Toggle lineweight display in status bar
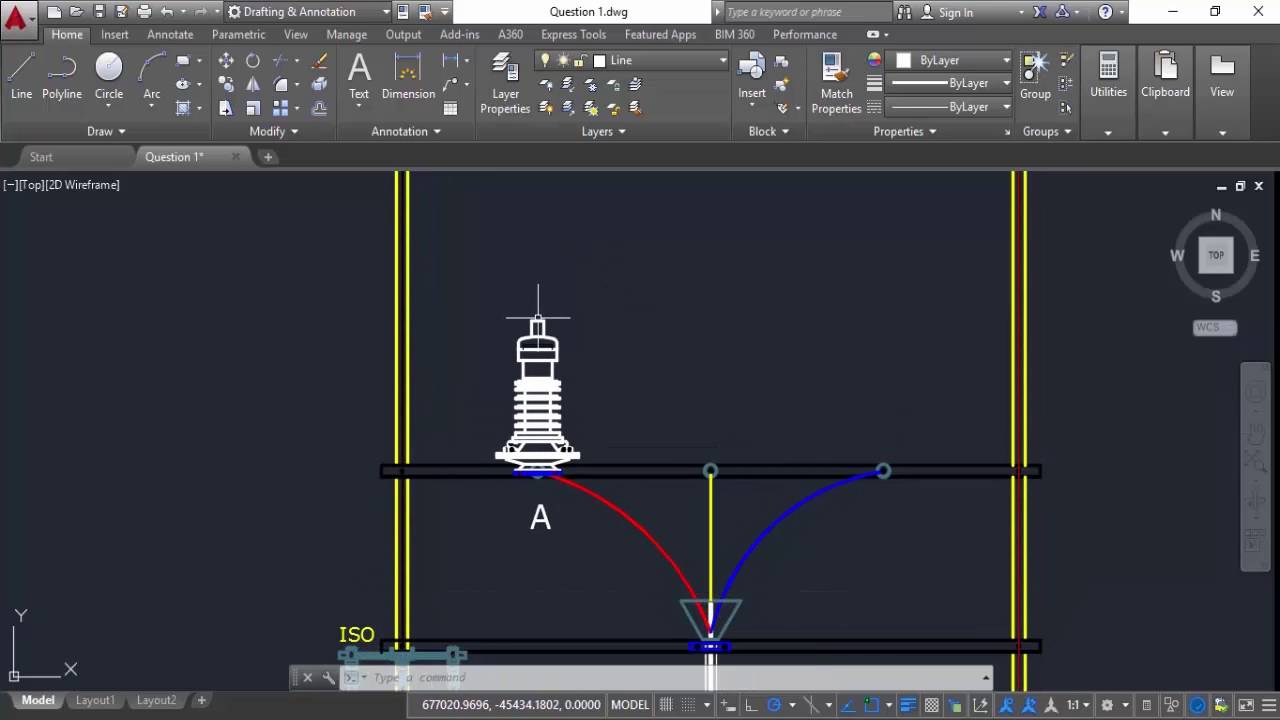This screenshot has height=720, width=1280. [x=908, y=705]
